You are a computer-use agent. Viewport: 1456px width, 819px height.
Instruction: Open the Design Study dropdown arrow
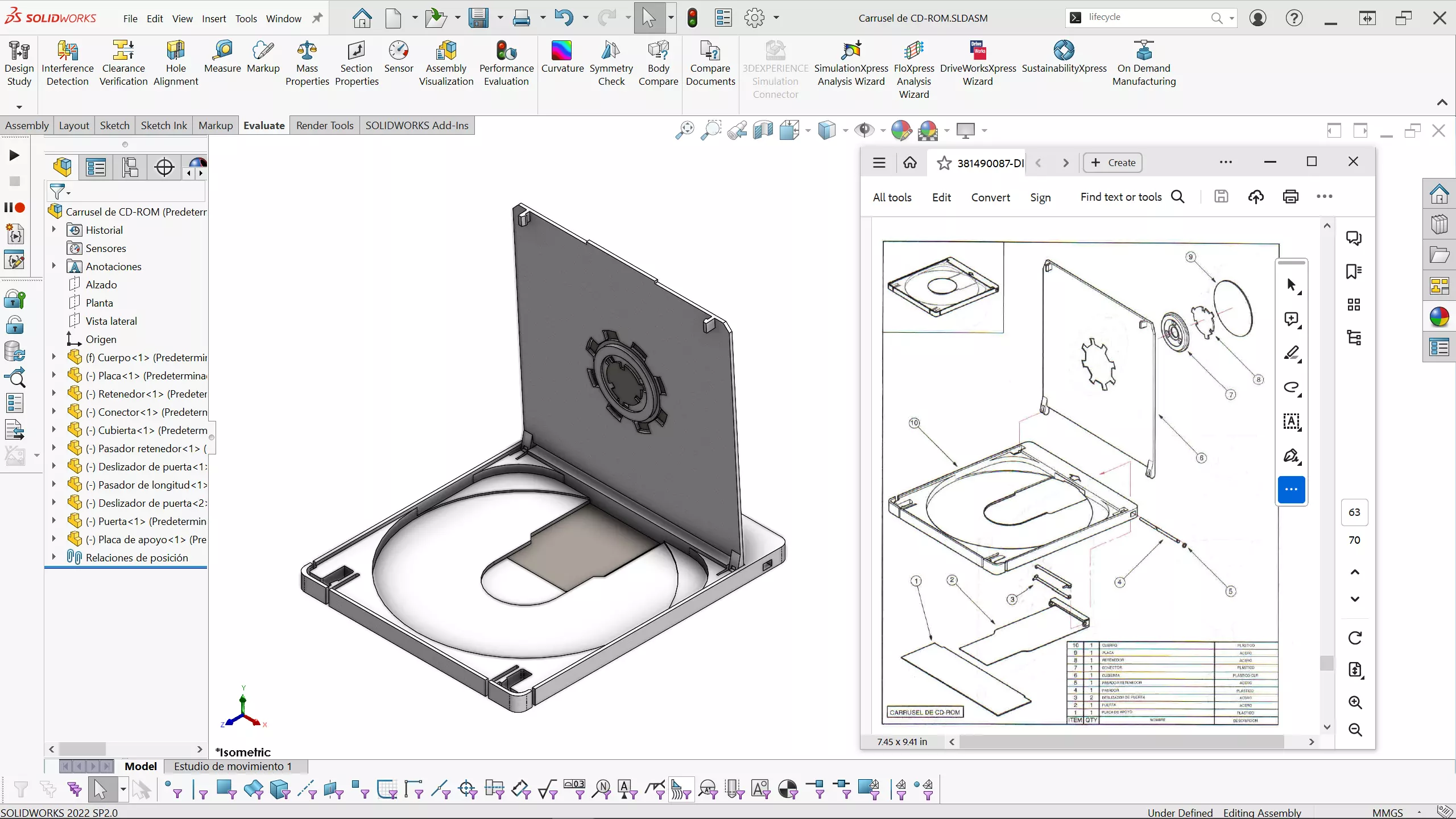pos(19,106)
